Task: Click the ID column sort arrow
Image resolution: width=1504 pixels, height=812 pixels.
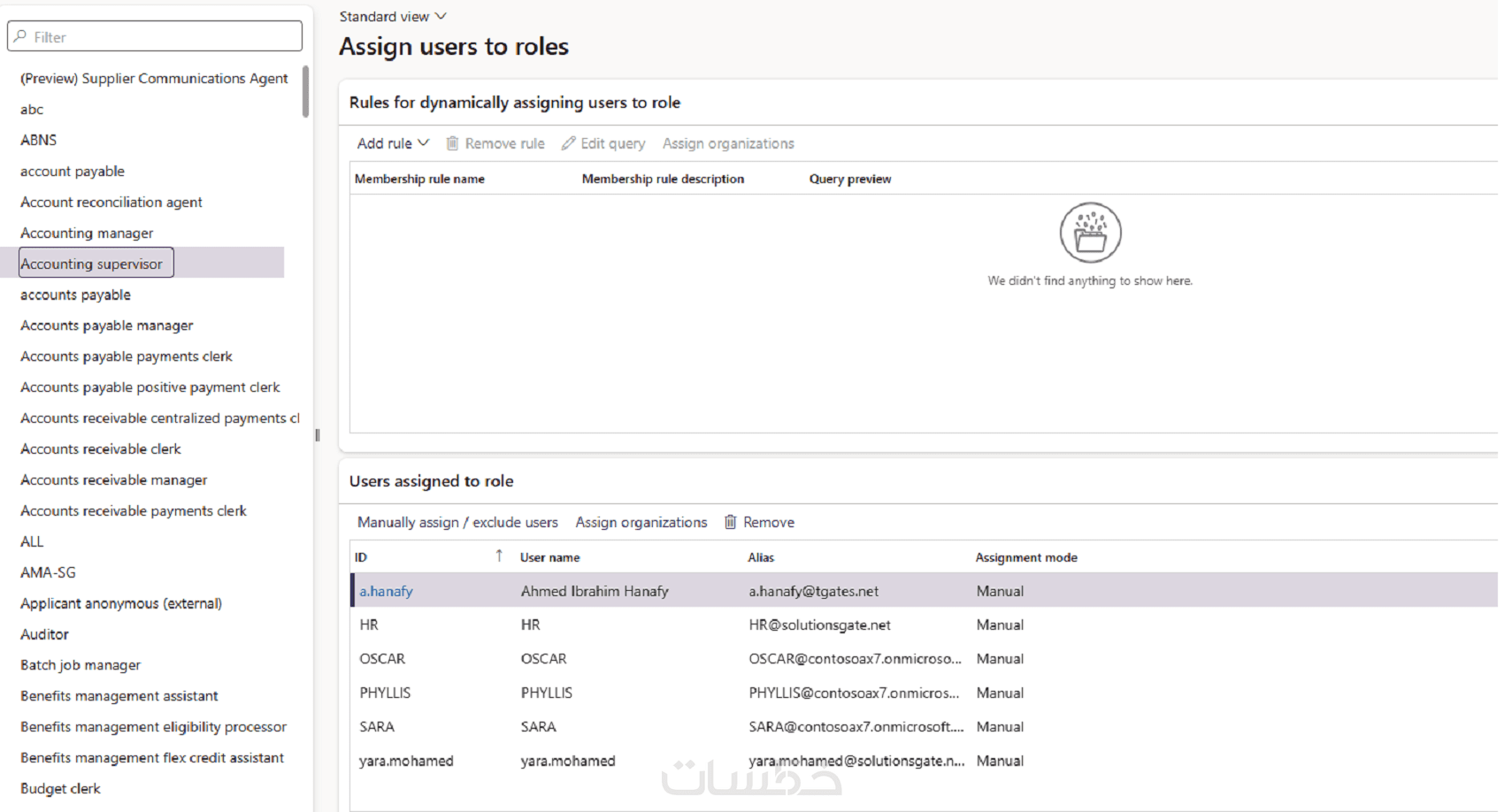Action: point(499,556)
